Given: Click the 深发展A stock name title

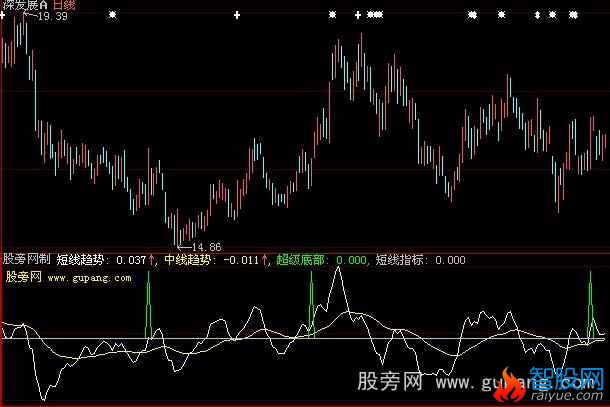Looking at the screenshot, I should (x=25, y=5).
